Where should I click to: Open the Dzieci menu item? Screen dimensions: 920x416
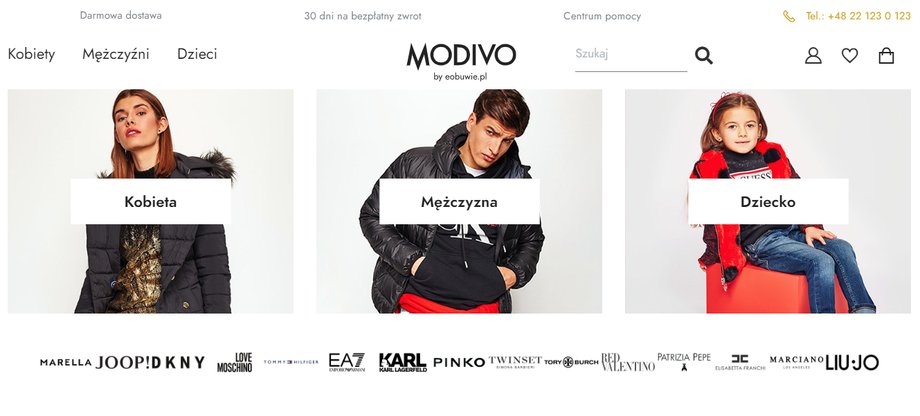(x=197, y=54)
